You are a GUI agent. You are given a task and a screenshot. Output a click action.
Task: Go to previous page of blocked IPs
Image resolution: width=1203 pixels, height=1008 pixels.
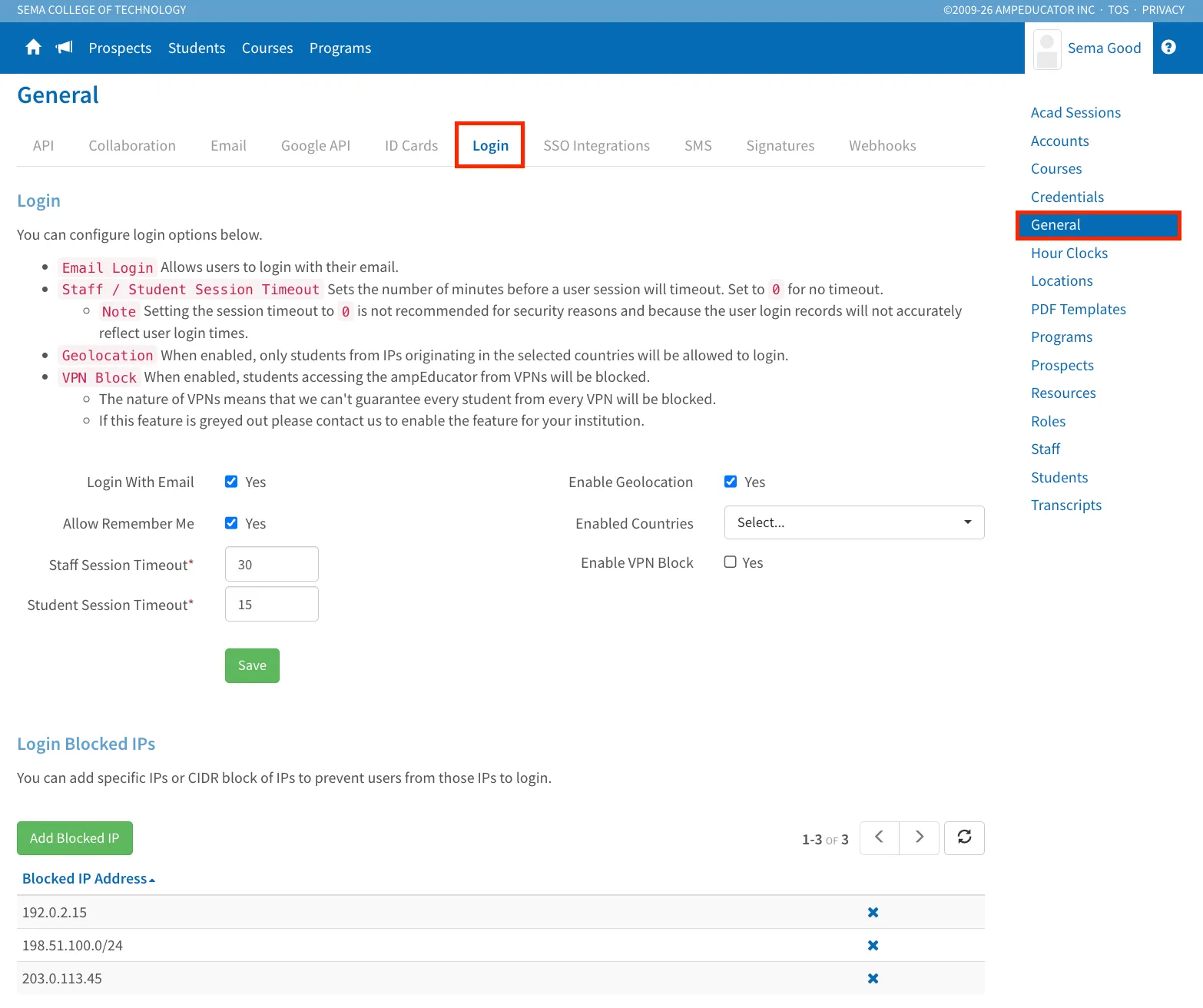pos(880,837)
